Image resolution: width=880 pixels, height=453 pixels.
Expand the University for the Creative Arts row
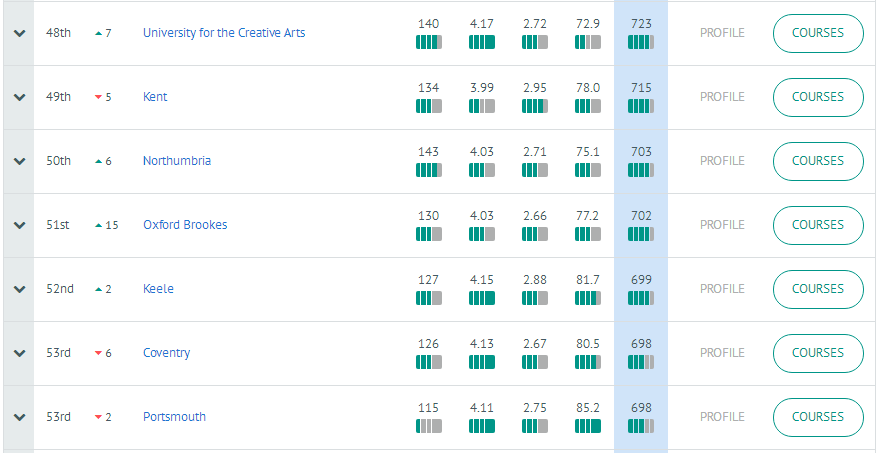click(x=20, y=33)
